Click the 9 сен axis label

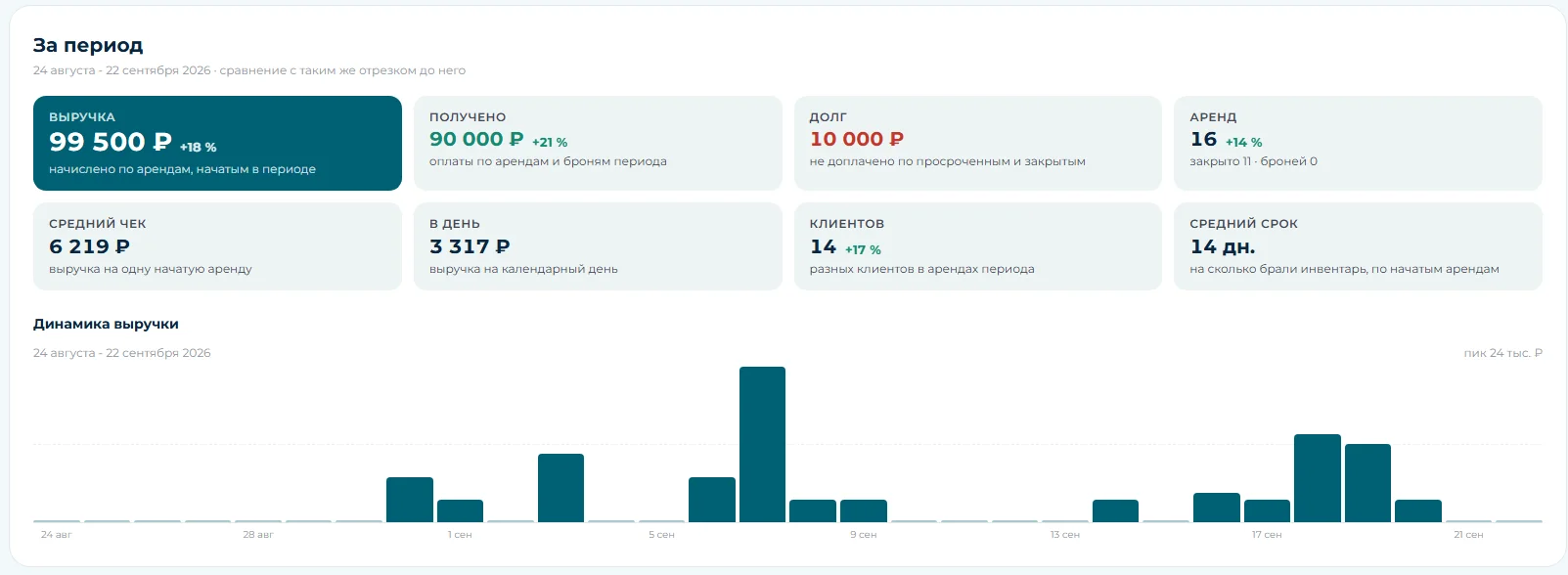864,535
